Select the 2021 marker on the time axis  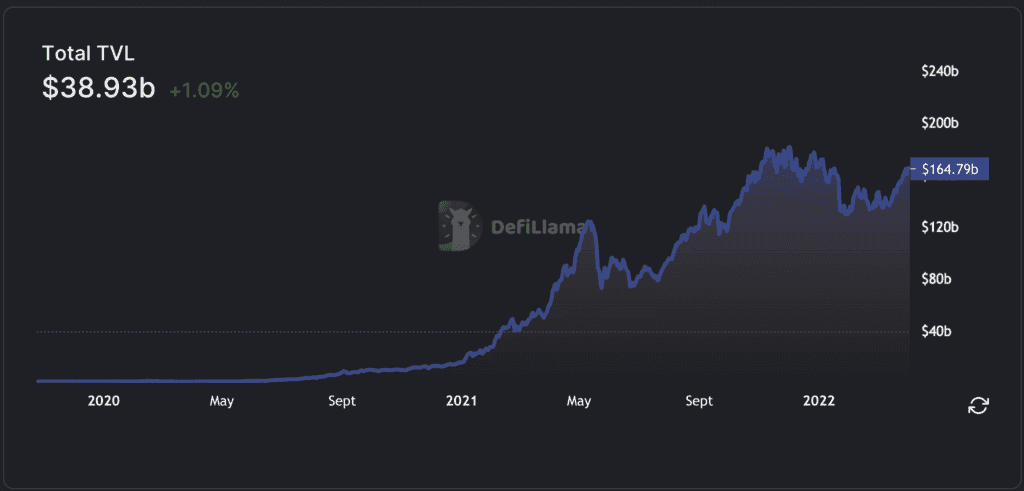461,401
